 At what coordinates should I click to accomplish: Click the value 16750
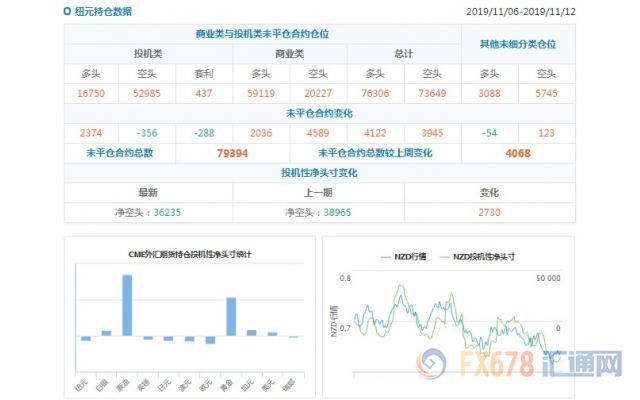tap(91, 93)
